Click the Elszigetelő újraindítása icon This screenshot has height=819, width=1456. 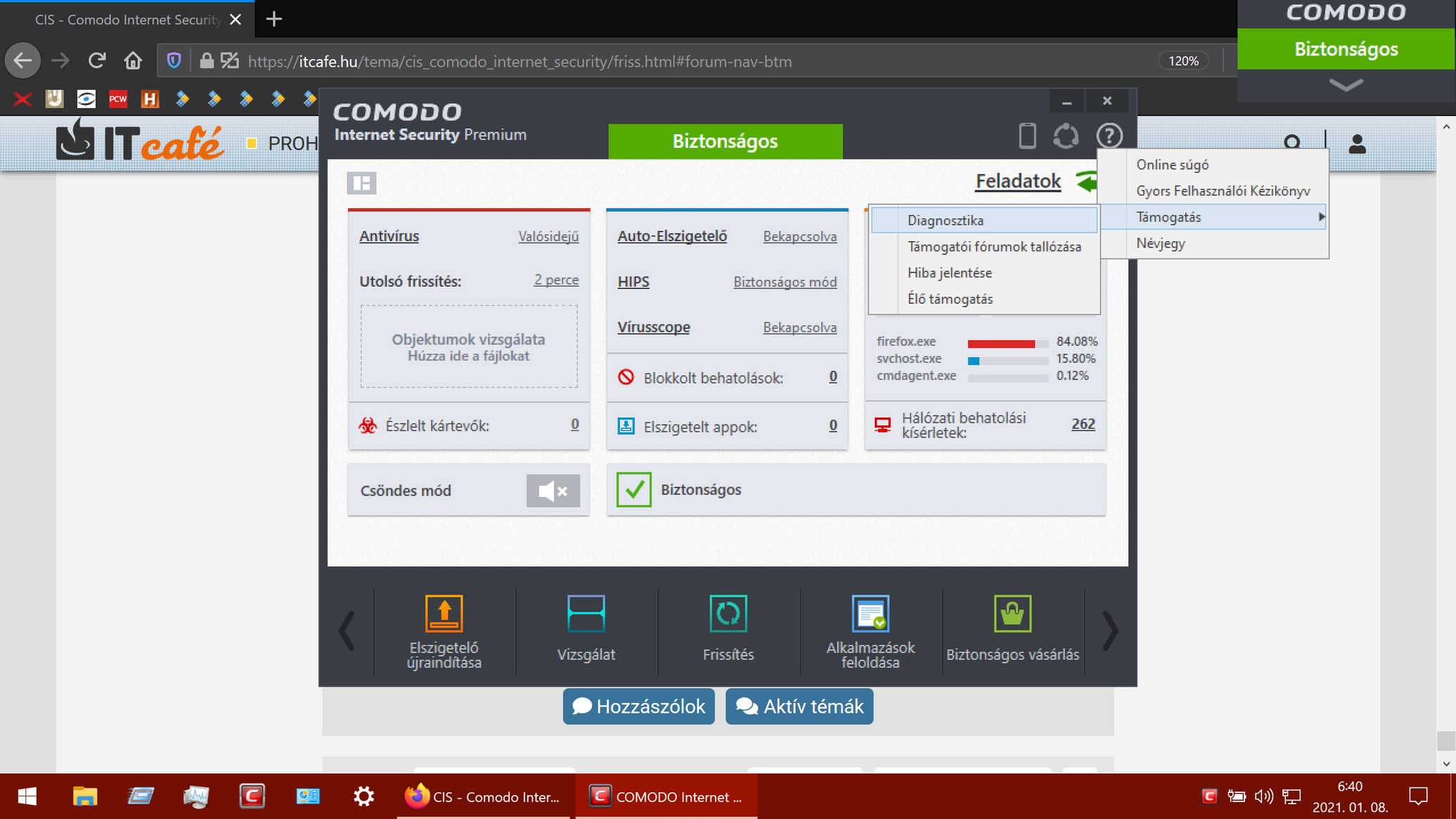coord(444,614)
